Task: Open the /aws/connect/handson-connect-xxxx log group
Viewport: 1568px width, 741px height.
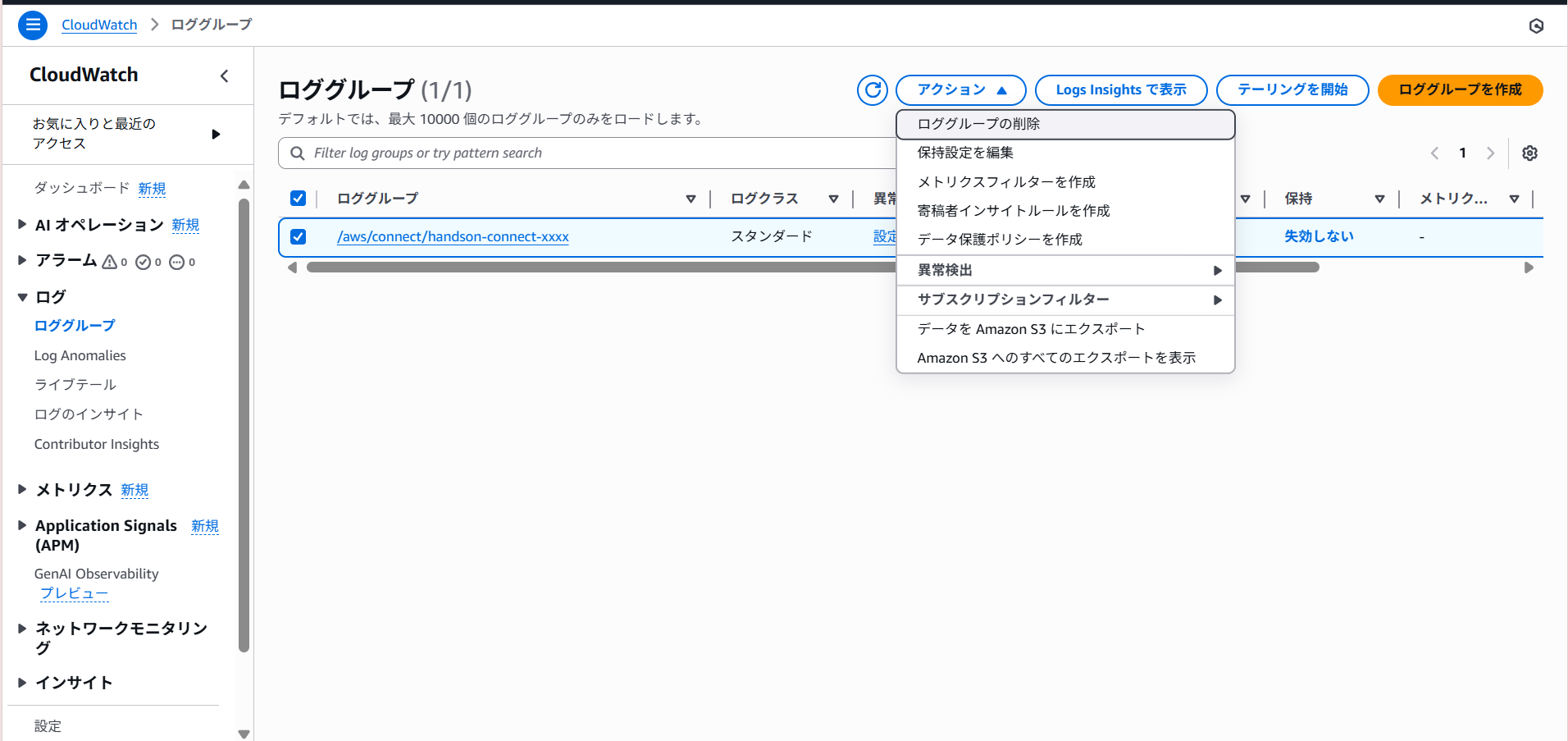Action: (x=452, y=236)
